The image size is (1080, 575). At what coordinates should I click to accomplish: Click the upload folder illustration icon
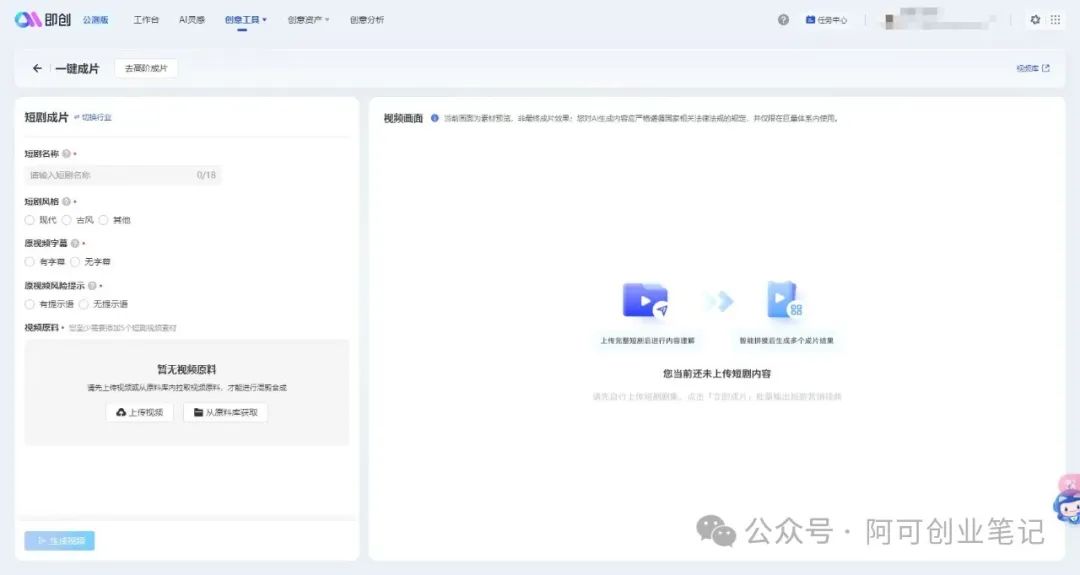tap(645, 300)
